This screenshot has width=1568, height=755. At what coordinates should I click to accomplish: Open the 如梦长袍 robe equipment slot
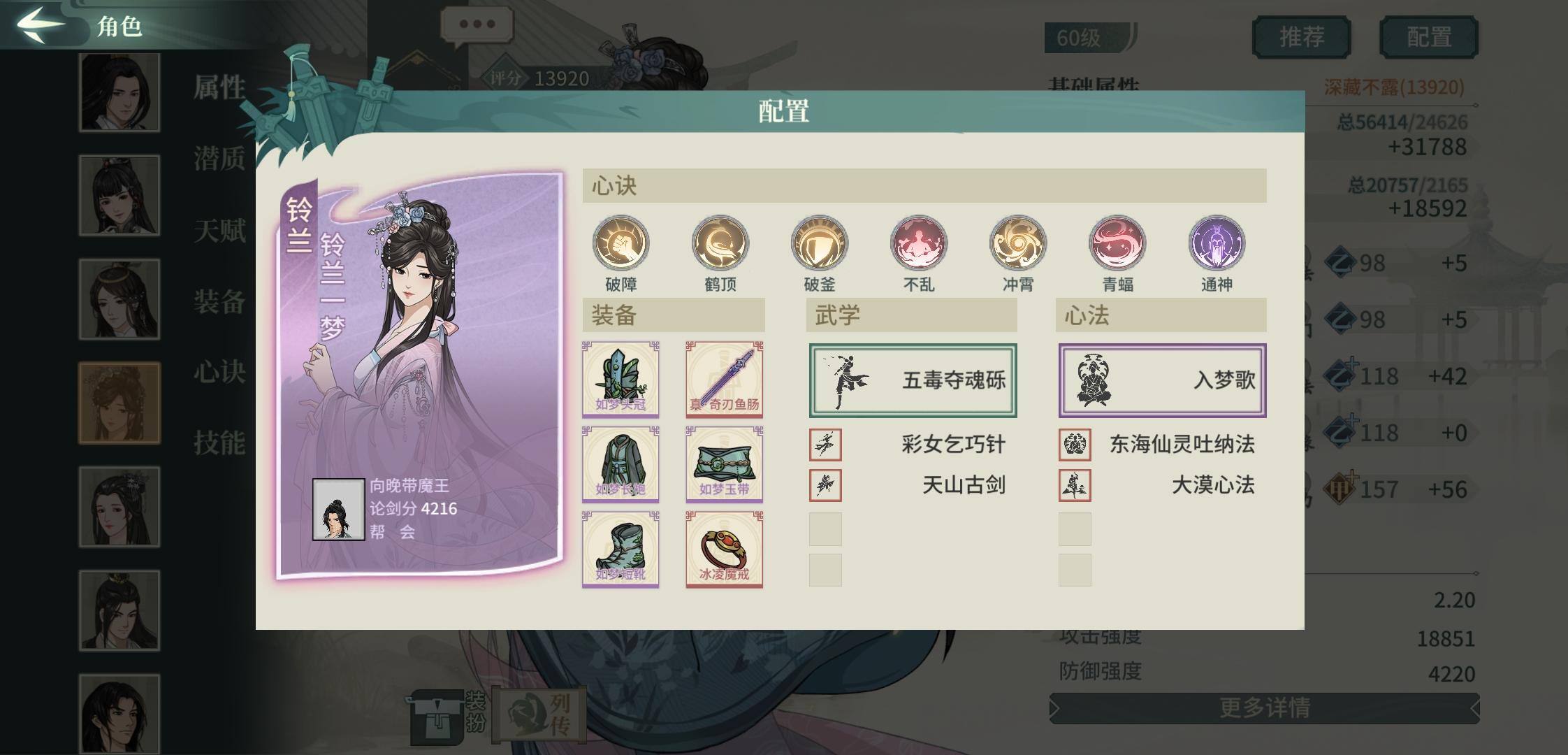click(x=620, y=464)
